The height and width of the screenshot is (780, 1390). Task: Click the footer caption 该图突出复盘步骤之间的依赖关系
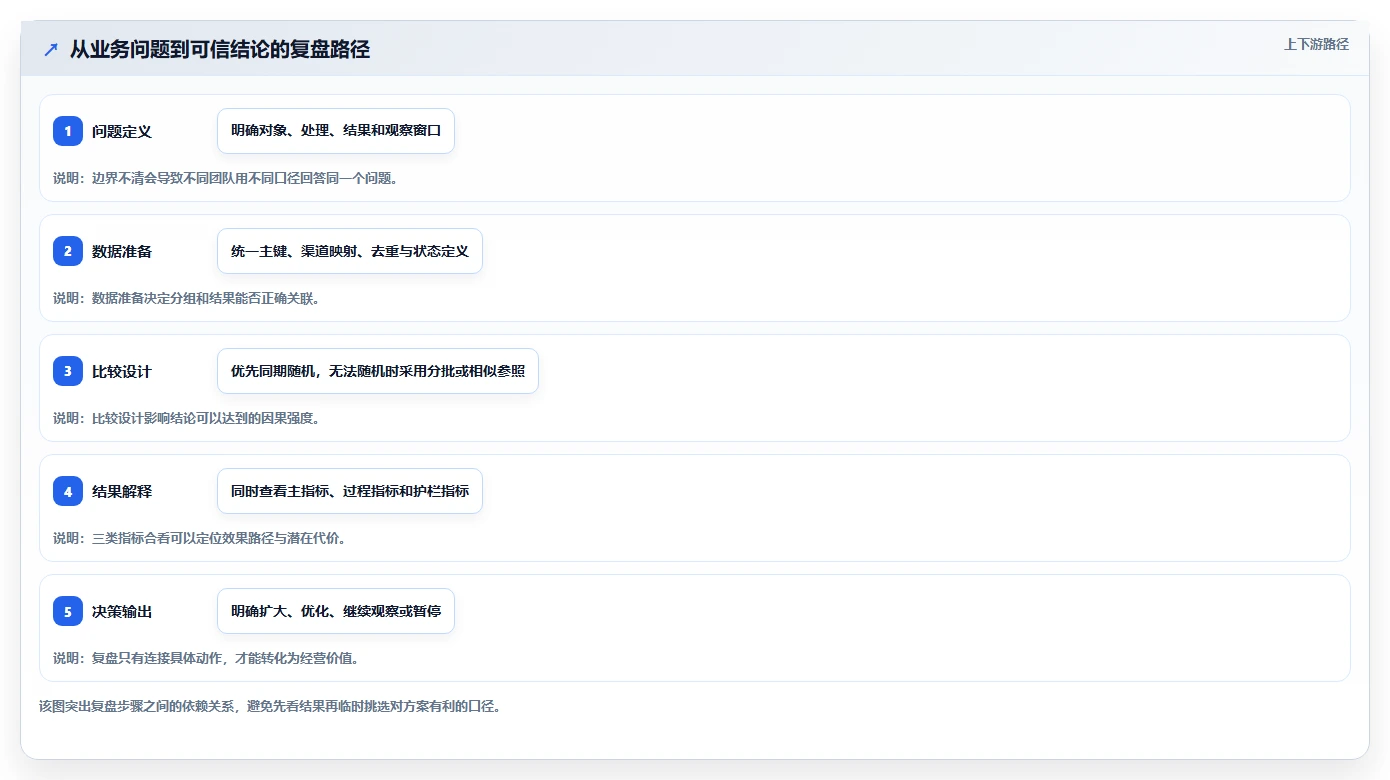pos(269,706)
